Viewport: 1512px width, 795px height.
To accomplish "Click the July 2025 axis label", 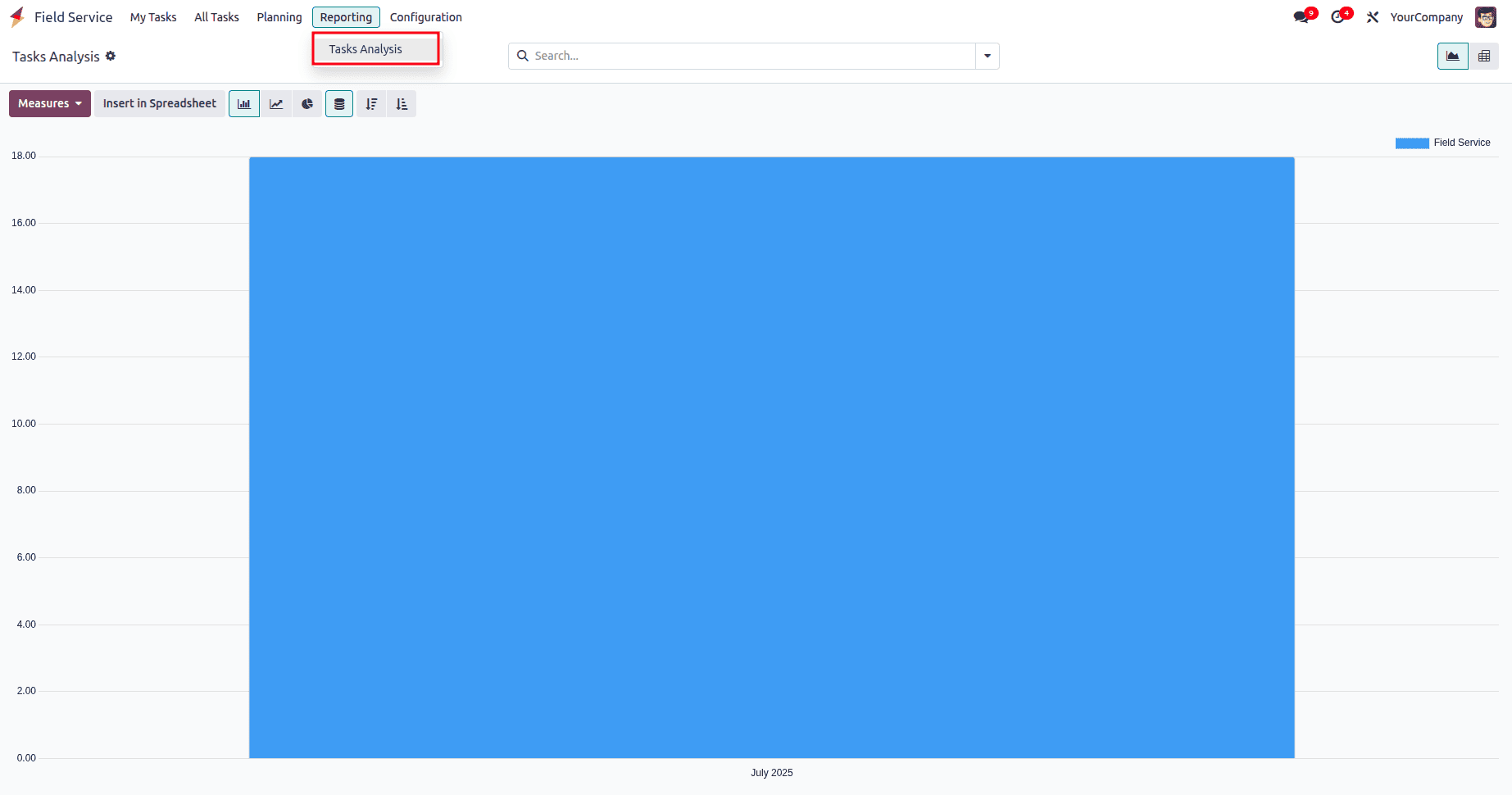I will tap(772, 773).
